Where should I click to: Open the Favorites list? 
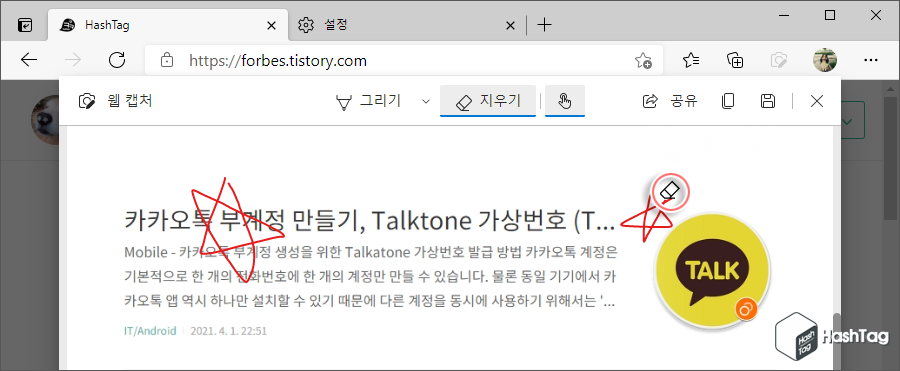click(x=691, y=60)
